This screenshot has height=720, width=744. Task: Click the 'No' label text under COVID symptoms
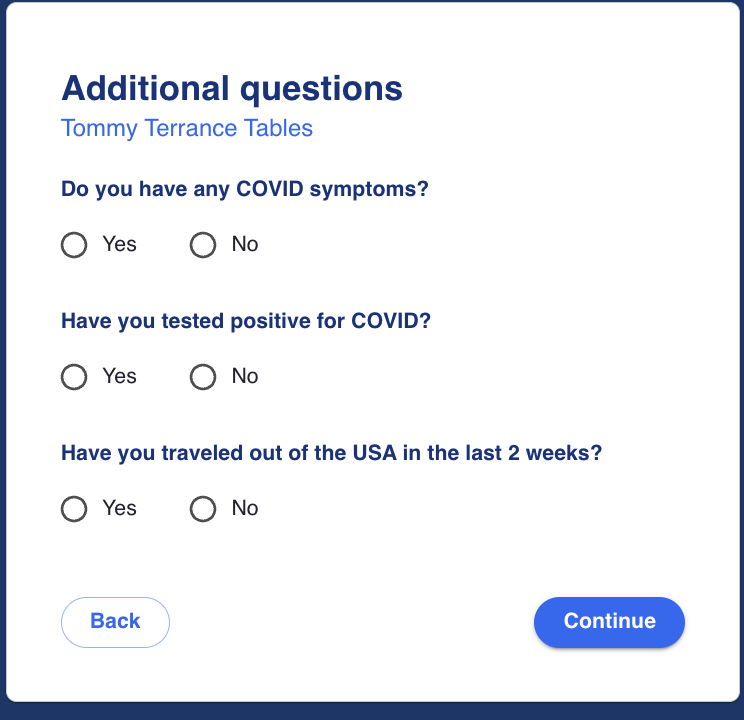pos(245,245)
